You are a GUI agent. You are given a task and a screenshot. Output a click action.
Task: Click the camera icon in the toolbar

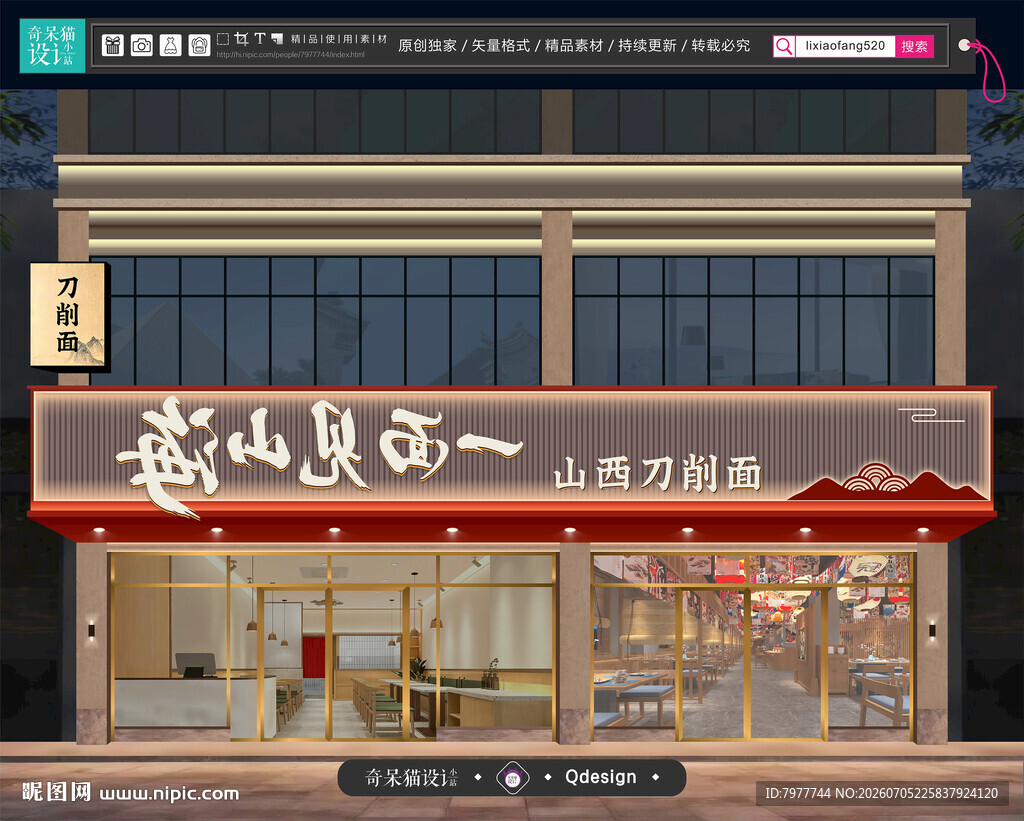tap(142, 45)
